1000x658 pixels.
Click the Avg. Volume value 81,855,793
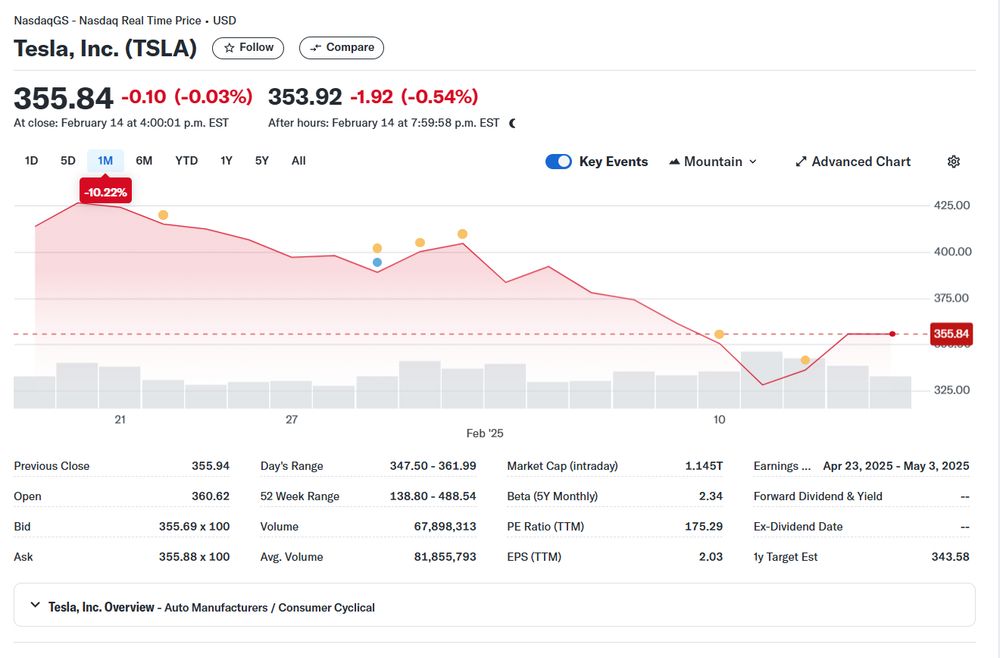(x=445, y=557)
